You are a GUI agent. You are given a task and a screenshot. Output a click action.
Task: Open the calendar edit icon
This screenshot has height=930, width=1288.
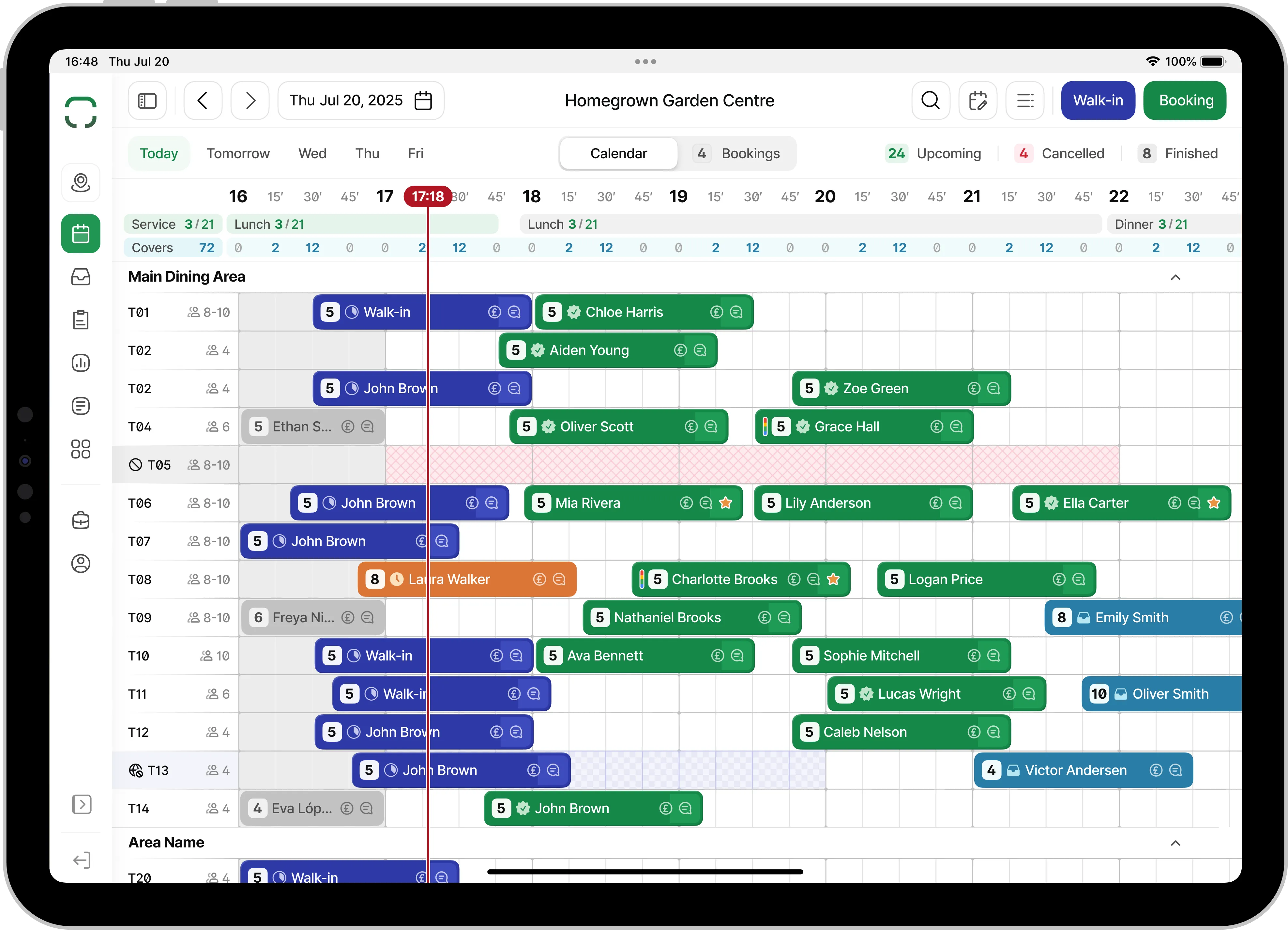click(x=977, y=101)
